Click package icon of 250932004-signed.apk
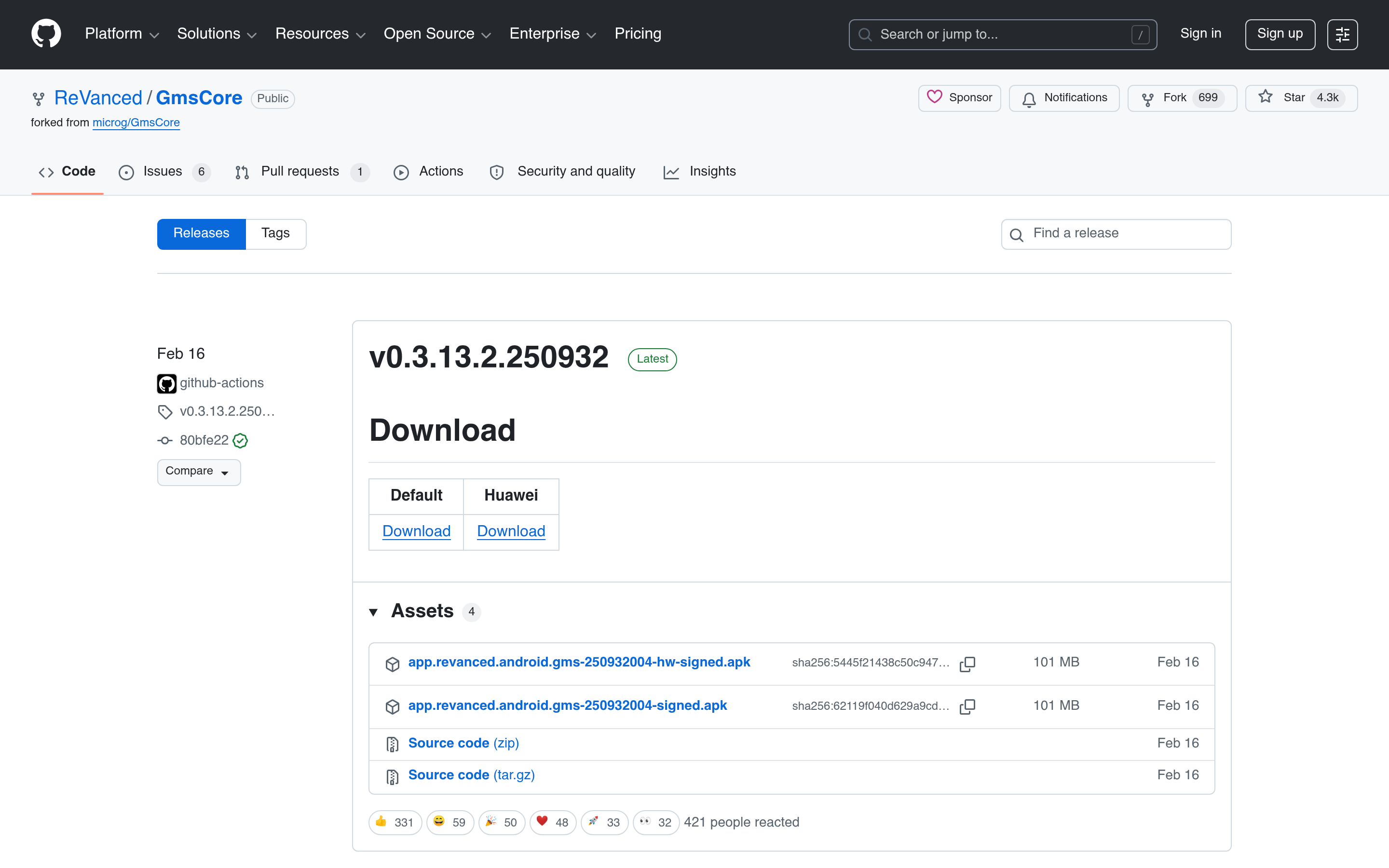This screenshot has width=1389, height=868. click(x=393, y=707)
